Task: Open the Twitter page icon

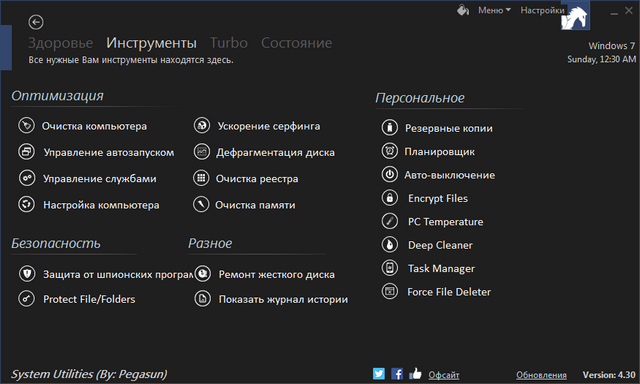Action: click(x=379, y=373)
